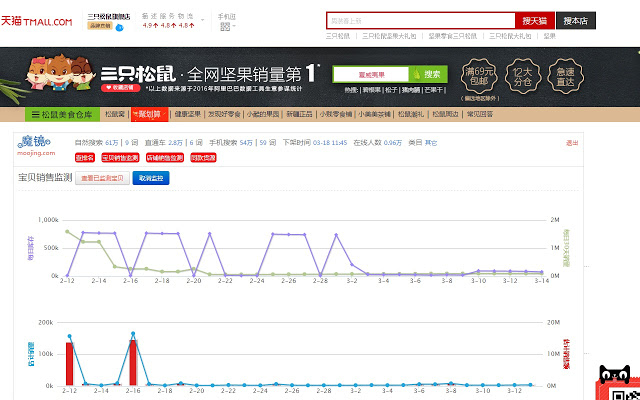
Task: Click the 魔镜 moojing.com logo
Action: pos(36,146)
